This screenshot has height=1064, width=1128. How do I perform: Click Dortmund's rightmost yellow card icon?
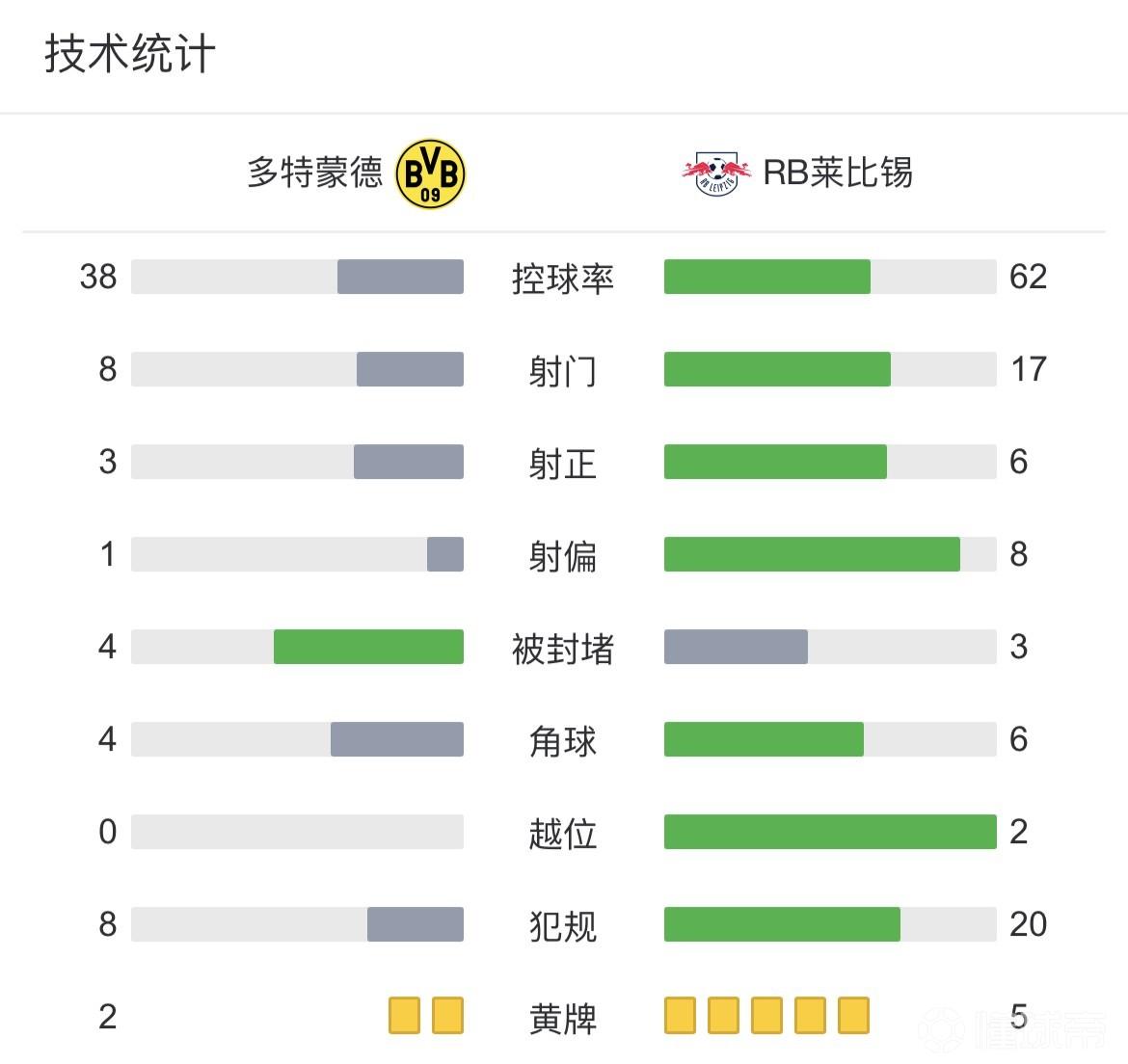point(447,1016)
